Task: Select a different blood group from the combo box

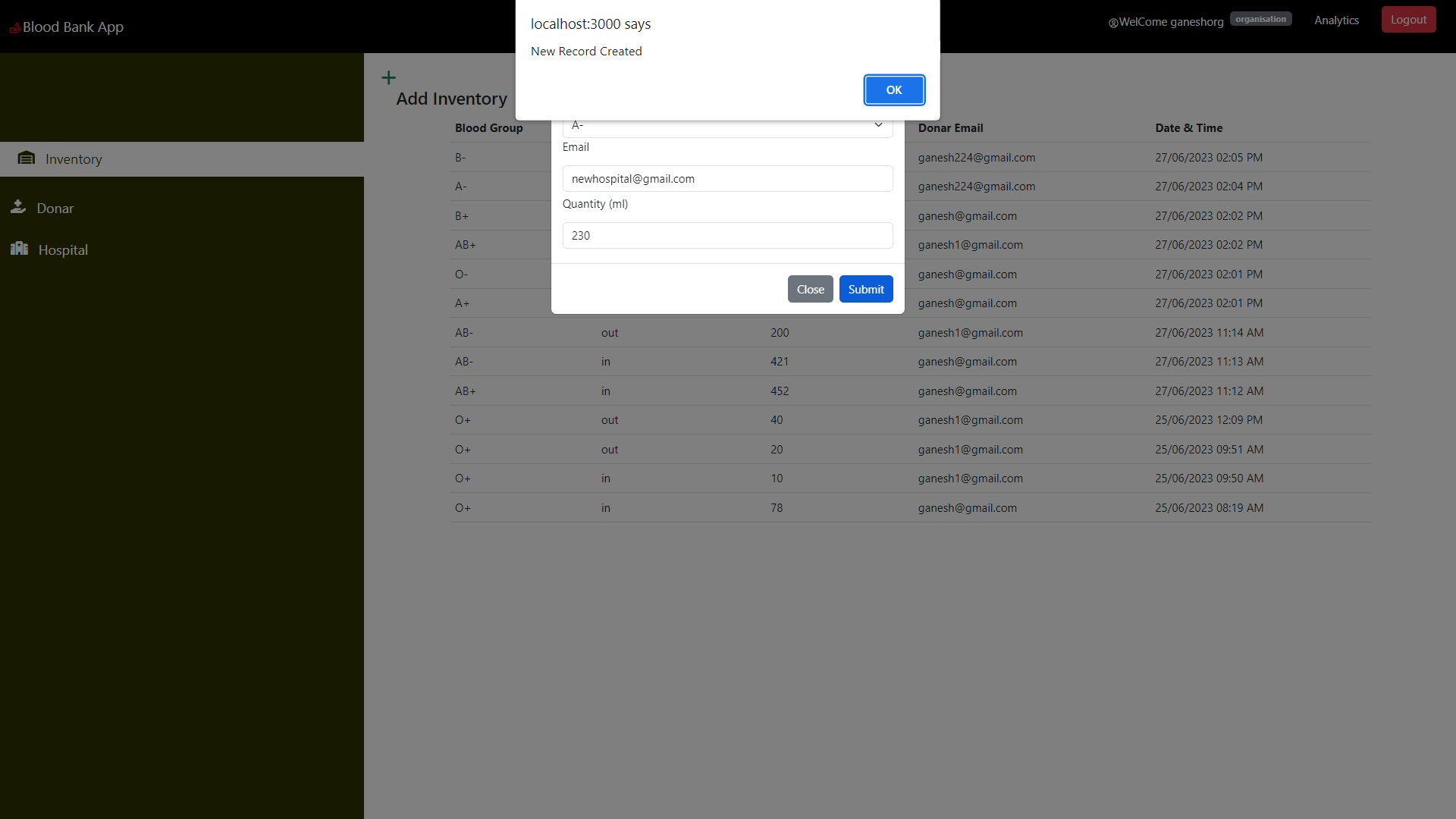Action: tap(726, 125)
